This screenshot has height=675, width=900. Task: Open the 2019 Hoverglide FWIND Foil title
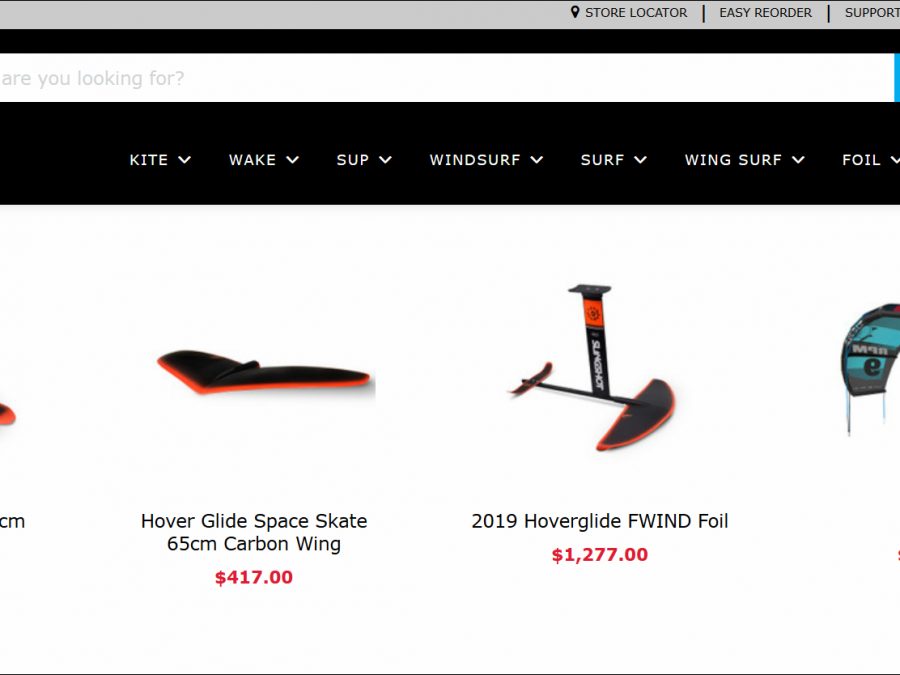click(x=600, y=521)
